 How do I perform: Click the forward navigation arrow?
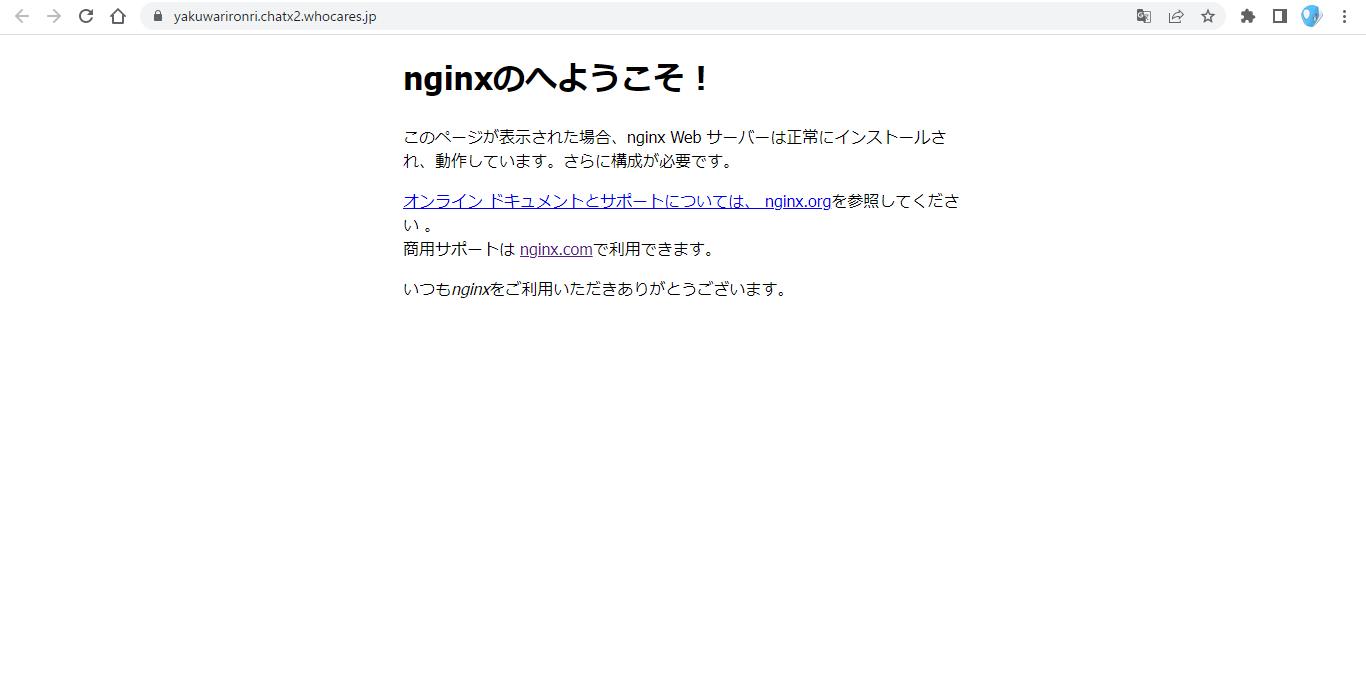click(x=54, y=16)
